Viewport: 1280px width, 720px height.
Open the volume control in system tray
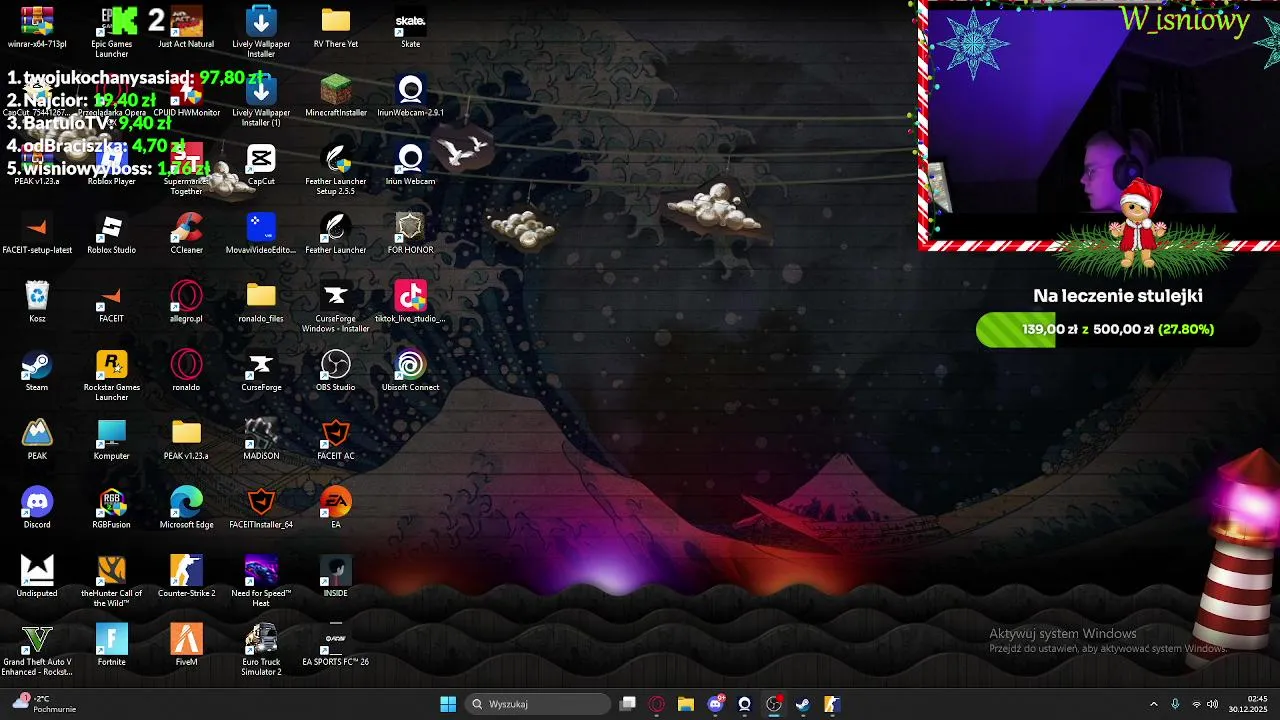[1212, 704]
